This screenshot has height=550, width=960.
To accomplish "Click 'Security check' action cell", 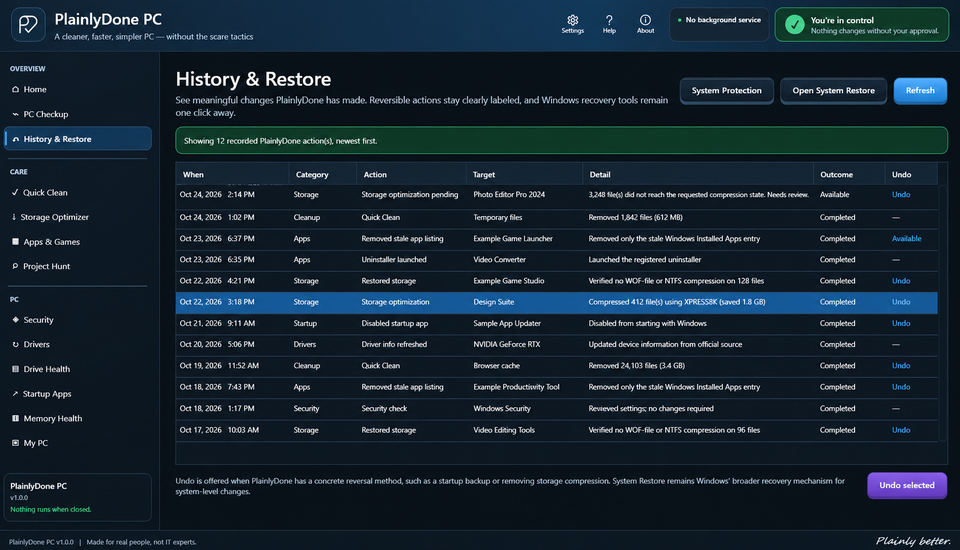I will (x=384, y=409).
